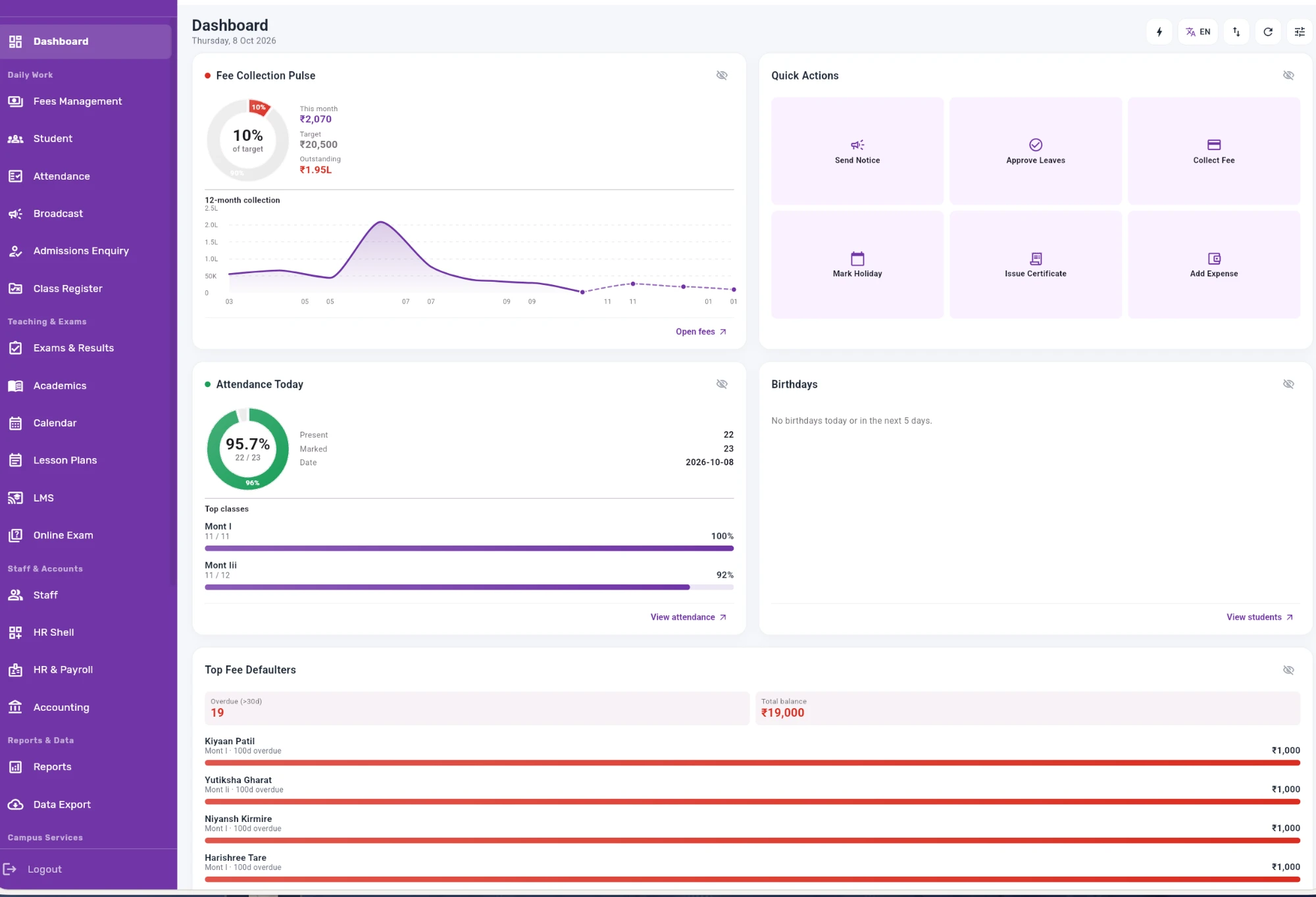The image size is (1316, 897).
Task: Click the Approve Leaves checkmark tile
Action: coord(1035,151)
